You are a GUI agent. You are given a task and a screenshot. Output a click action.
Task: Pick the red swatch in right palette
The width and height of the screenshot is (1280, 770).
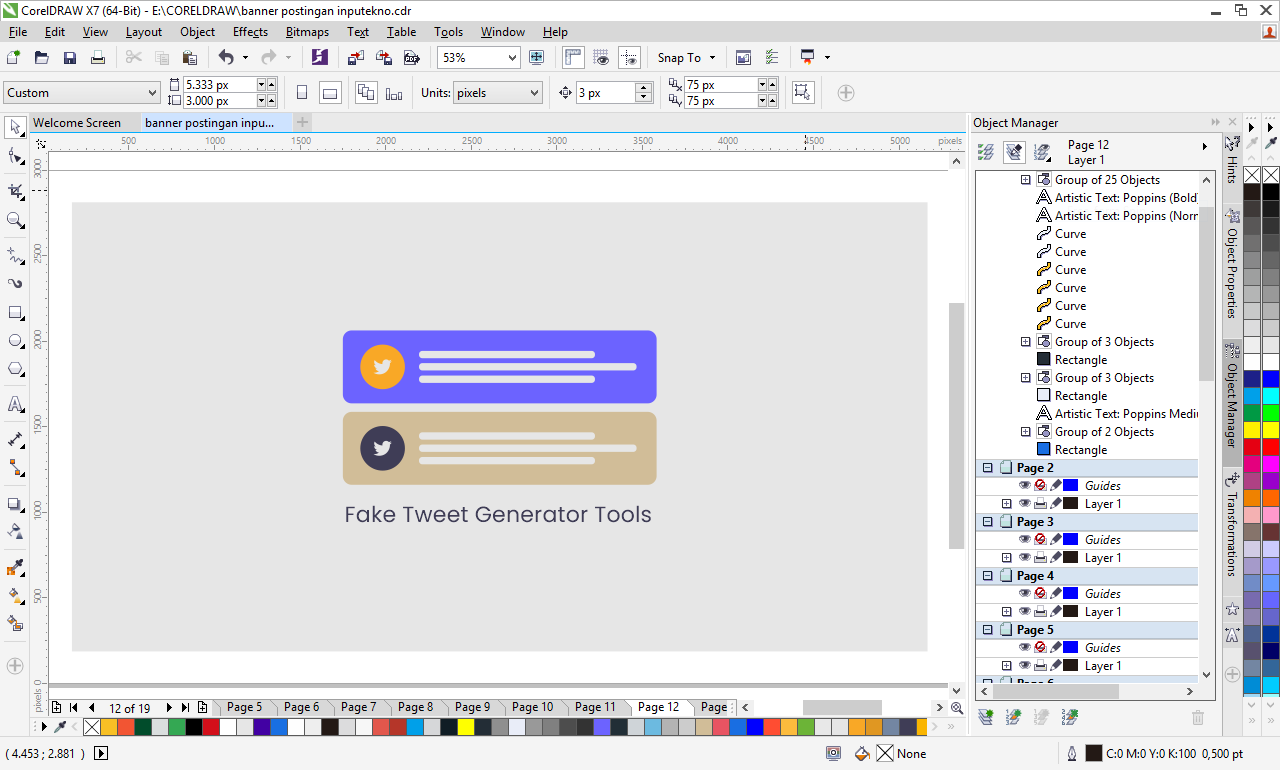1270,446
